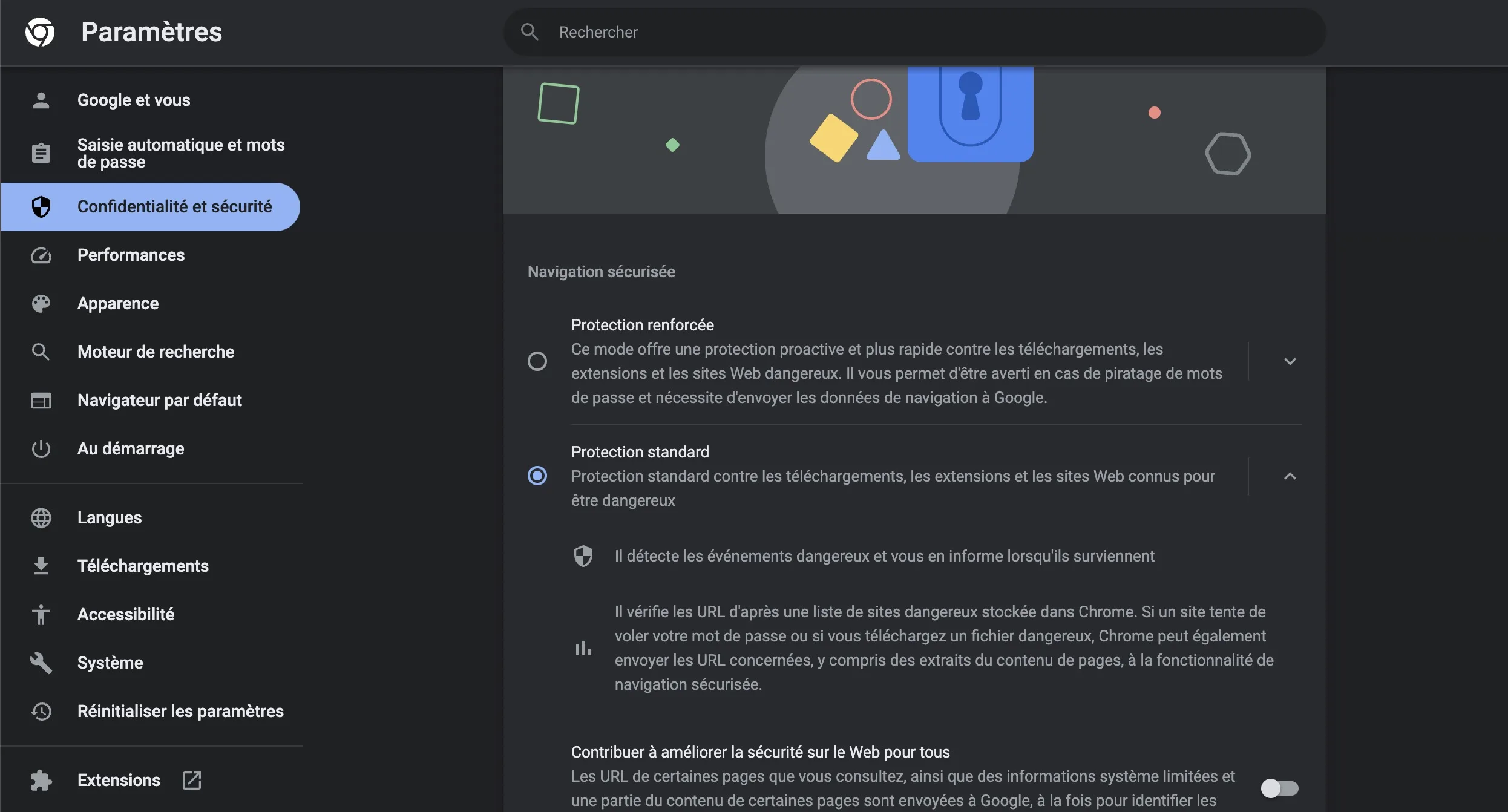Click the Apparence palette icon
Viewport: 1508px width, 812px height.
(41, 304)
